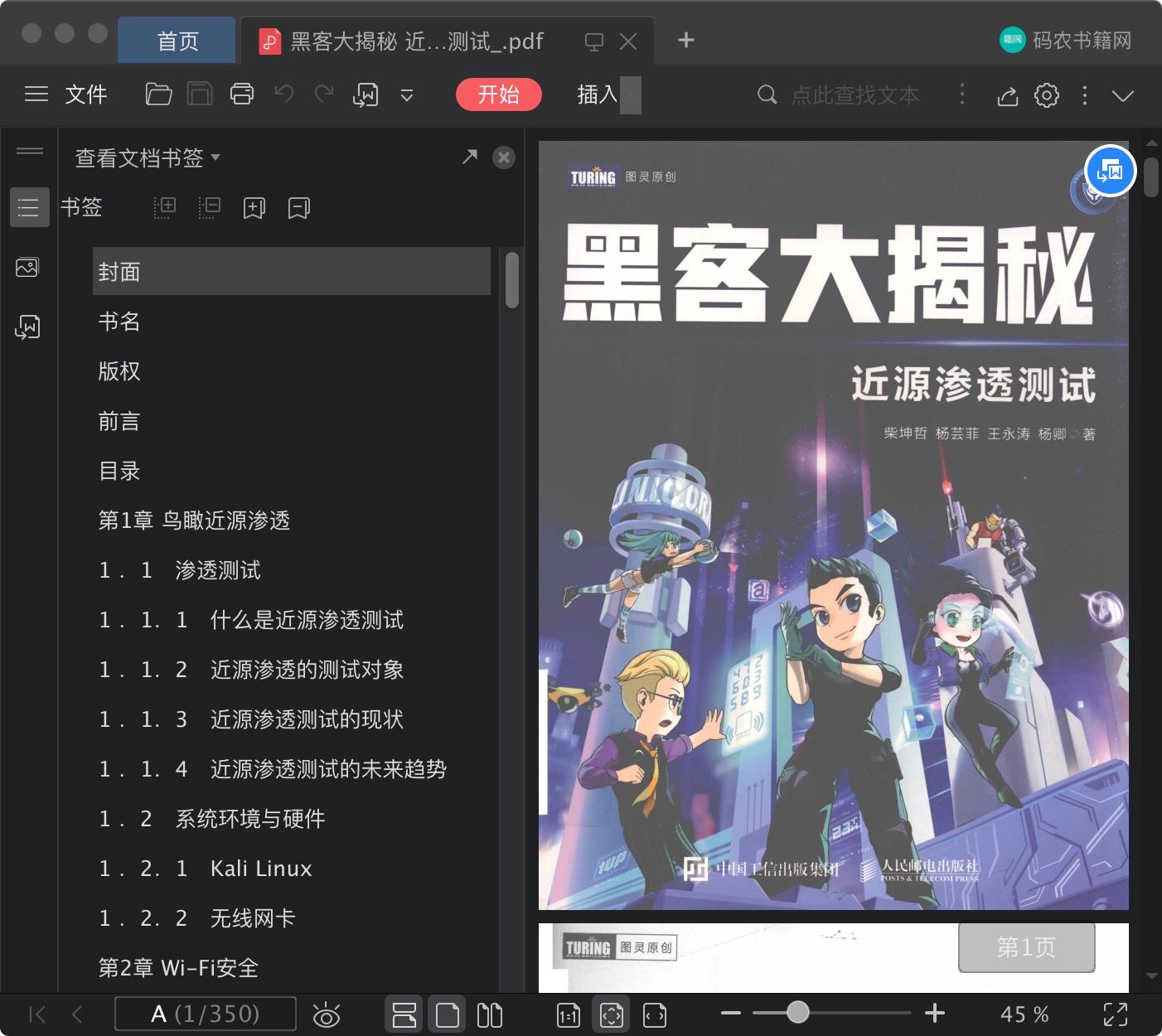Click the PDF to Word convert icon in toolbar
The image size is (1162, 1036).
tap(366, 95)
